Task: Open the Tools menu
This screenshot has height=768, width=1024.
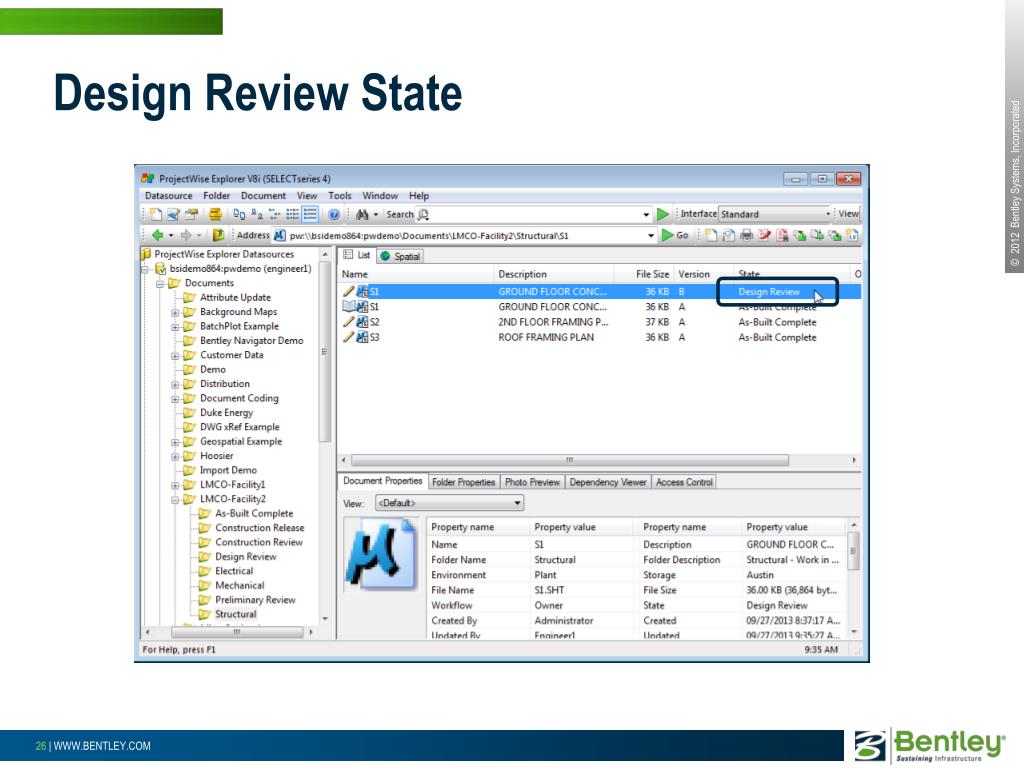Action: tap(340, 195)
